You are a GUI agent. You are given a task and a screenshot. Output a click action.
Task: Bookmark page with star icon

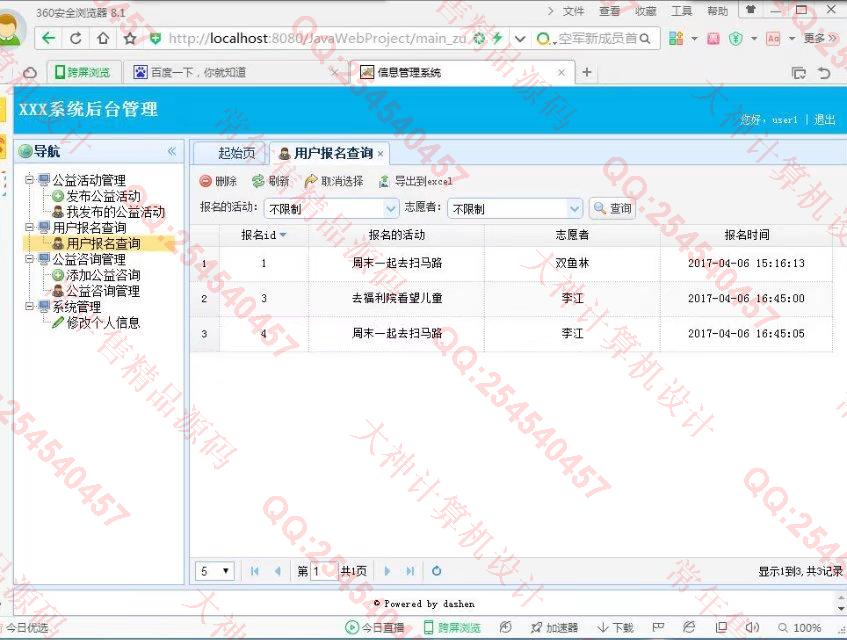[x=130, y=38]
